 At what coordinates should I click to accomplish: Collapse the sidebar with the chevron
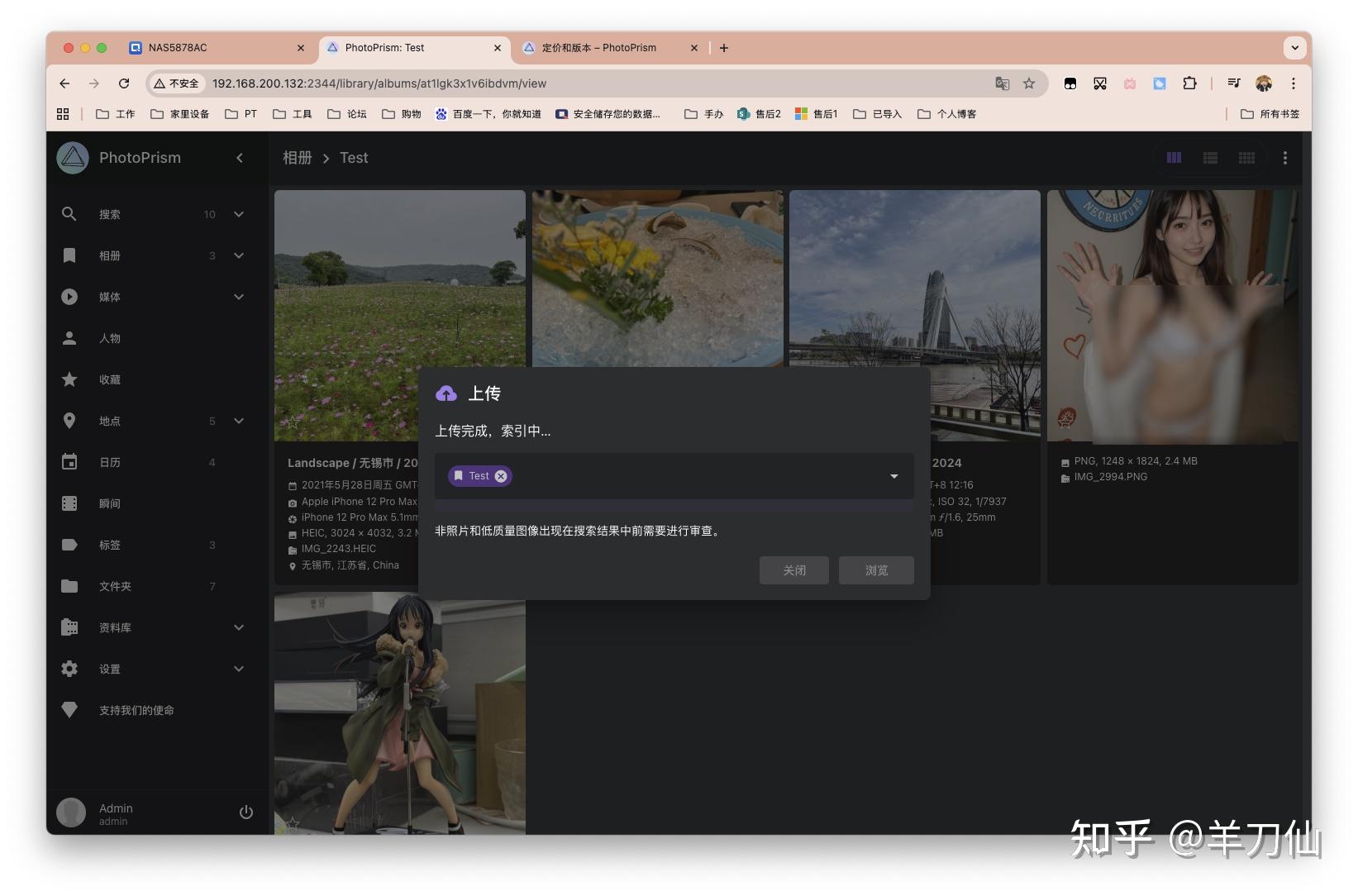[x=240, y=157]
